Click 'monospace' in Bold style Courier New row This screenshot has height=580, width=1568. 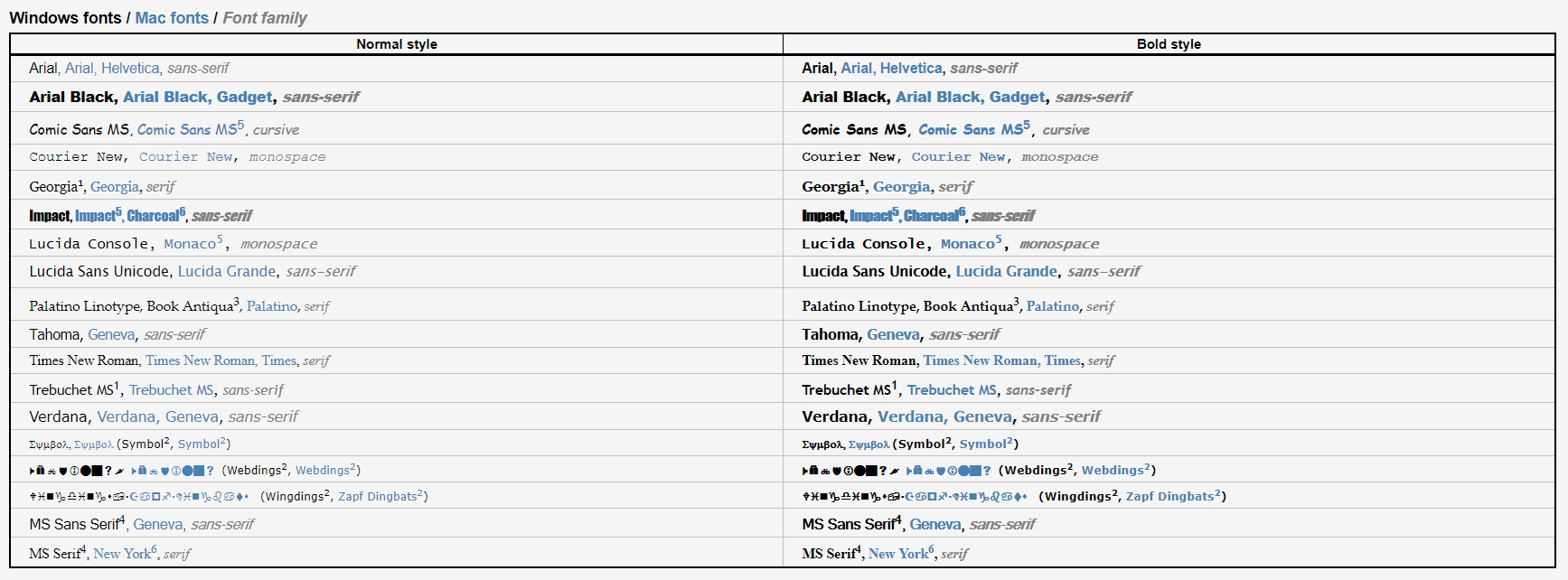[x=1059, y=157]
